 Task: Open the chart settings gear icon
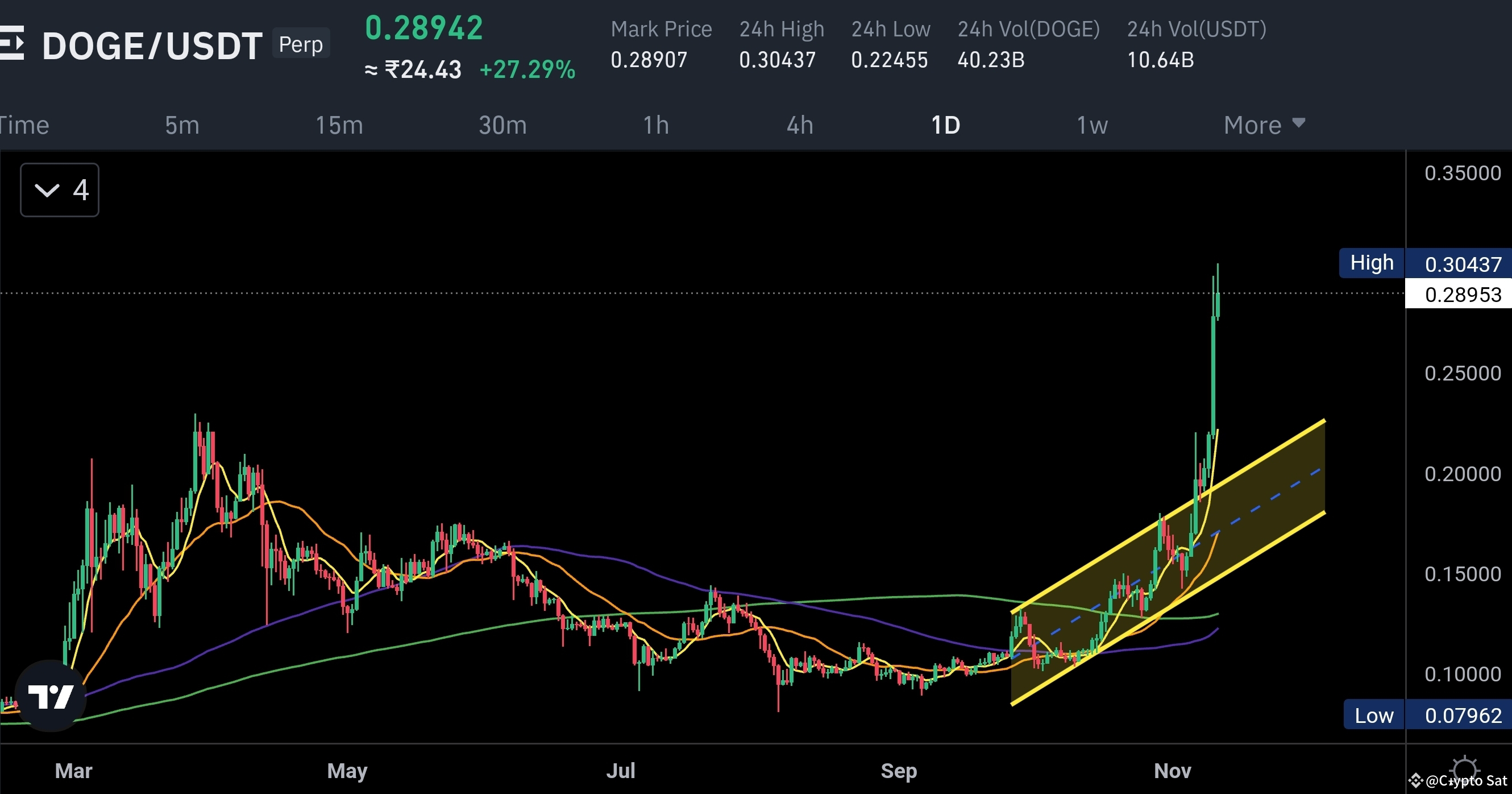[1466, 770]
